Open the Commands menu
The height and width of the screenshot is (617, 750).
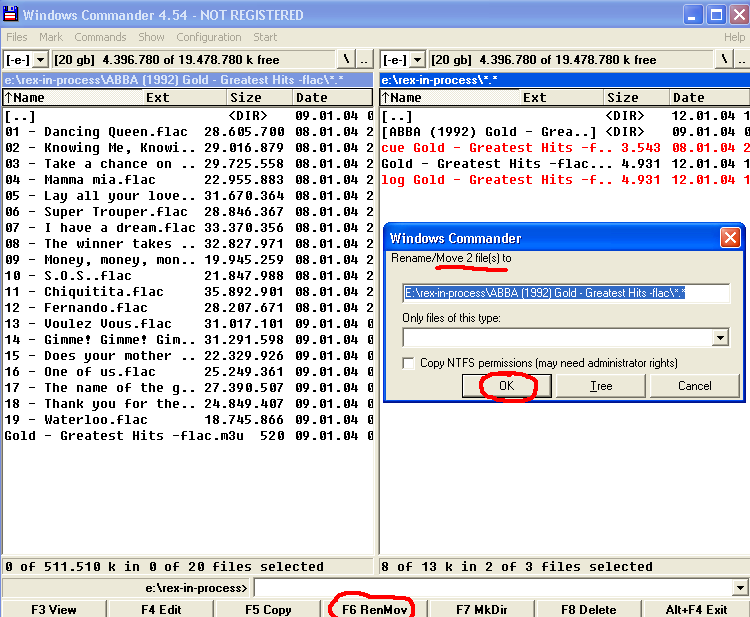100,37
